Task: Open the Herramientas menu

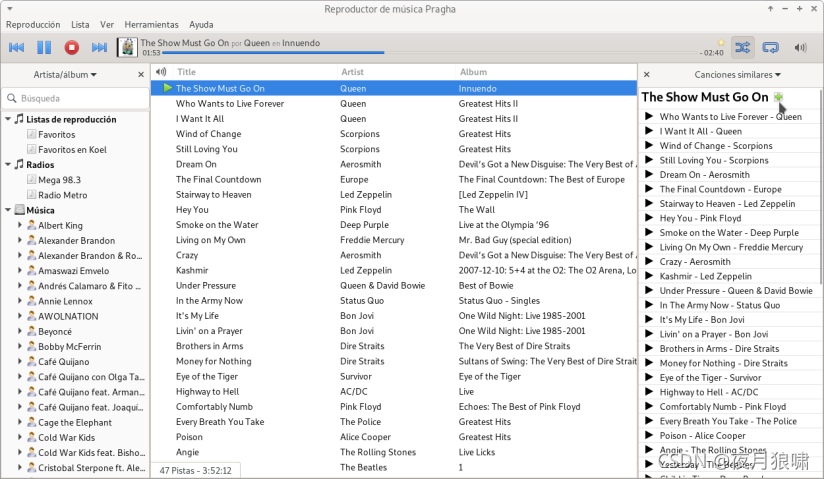Action: pyautogui.click(x=151, y=25)
